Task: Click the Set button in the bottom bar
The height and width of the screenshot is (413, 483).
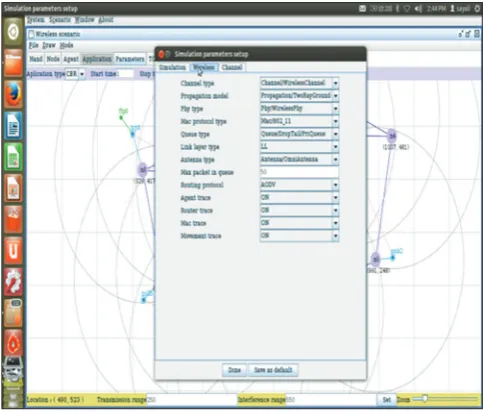Action: click(387, 399)
